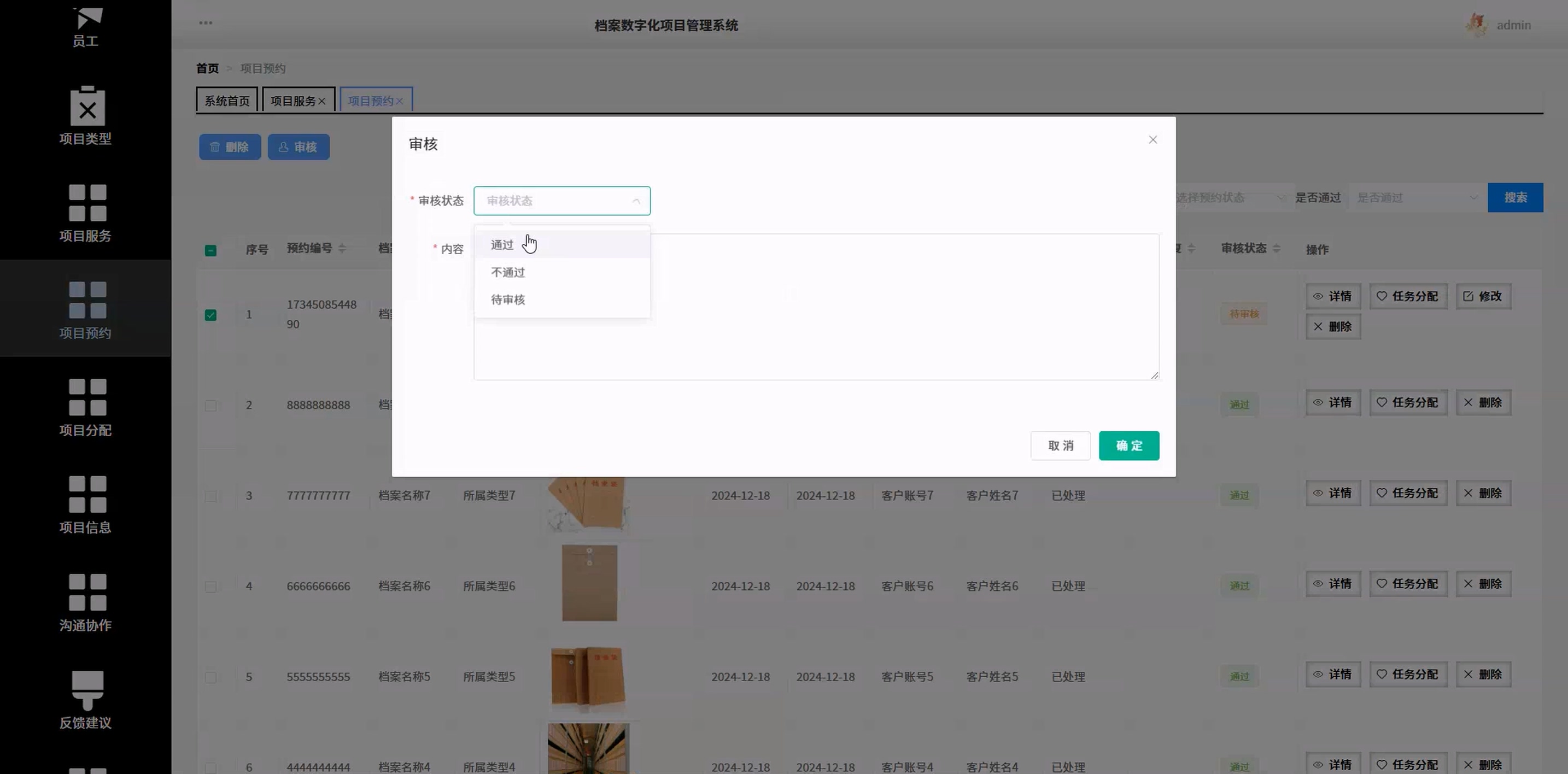This screenshot has width=1568, height=774.
Task: Open the 项目信息 sidebar icon
Action: (x=87, y=495)
